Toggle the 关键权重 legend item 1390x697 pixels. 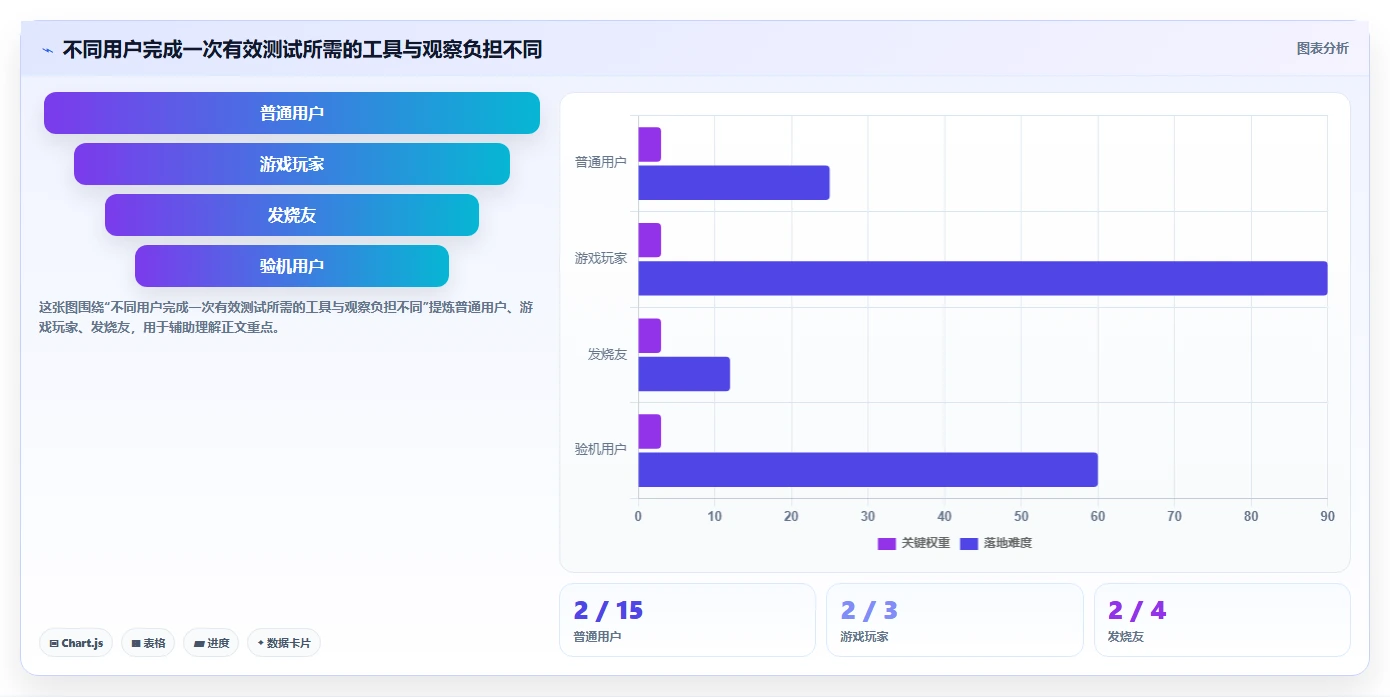pos(913,543)
